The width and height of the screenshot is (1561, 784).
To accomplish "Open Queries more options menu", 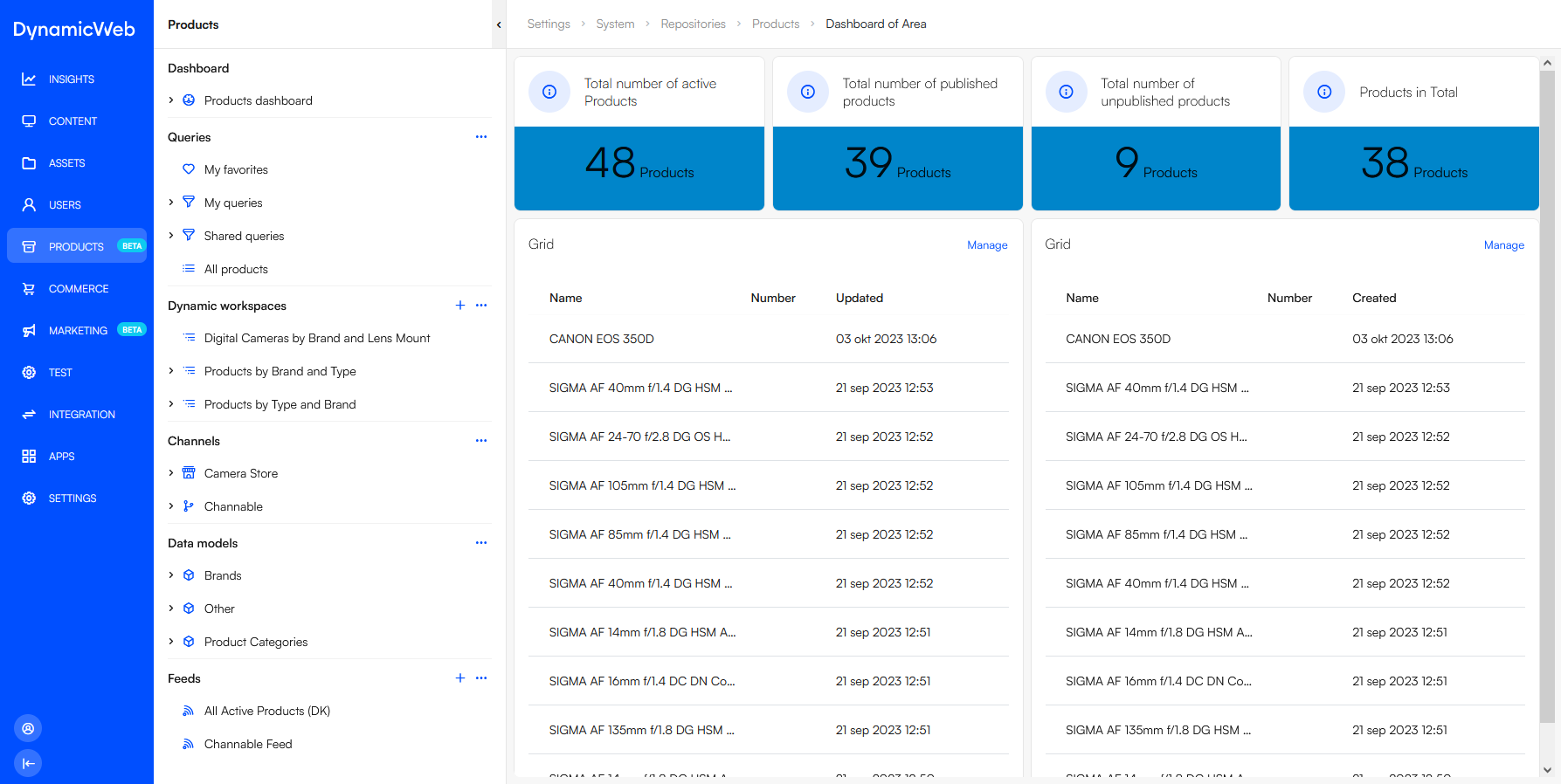I will [481, 137].
